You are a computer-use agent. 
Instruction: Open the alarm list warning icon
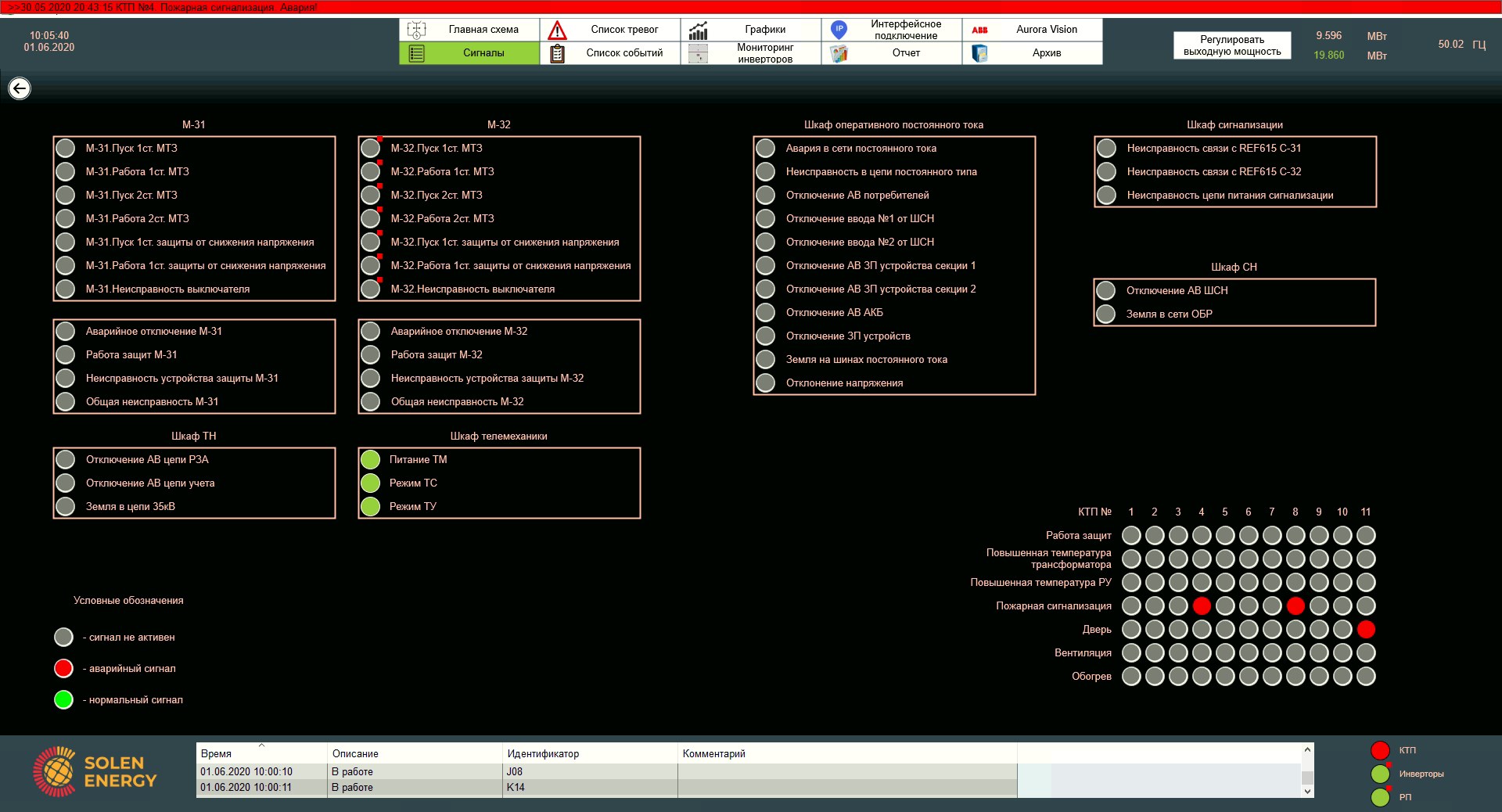(x=557, y=30)
